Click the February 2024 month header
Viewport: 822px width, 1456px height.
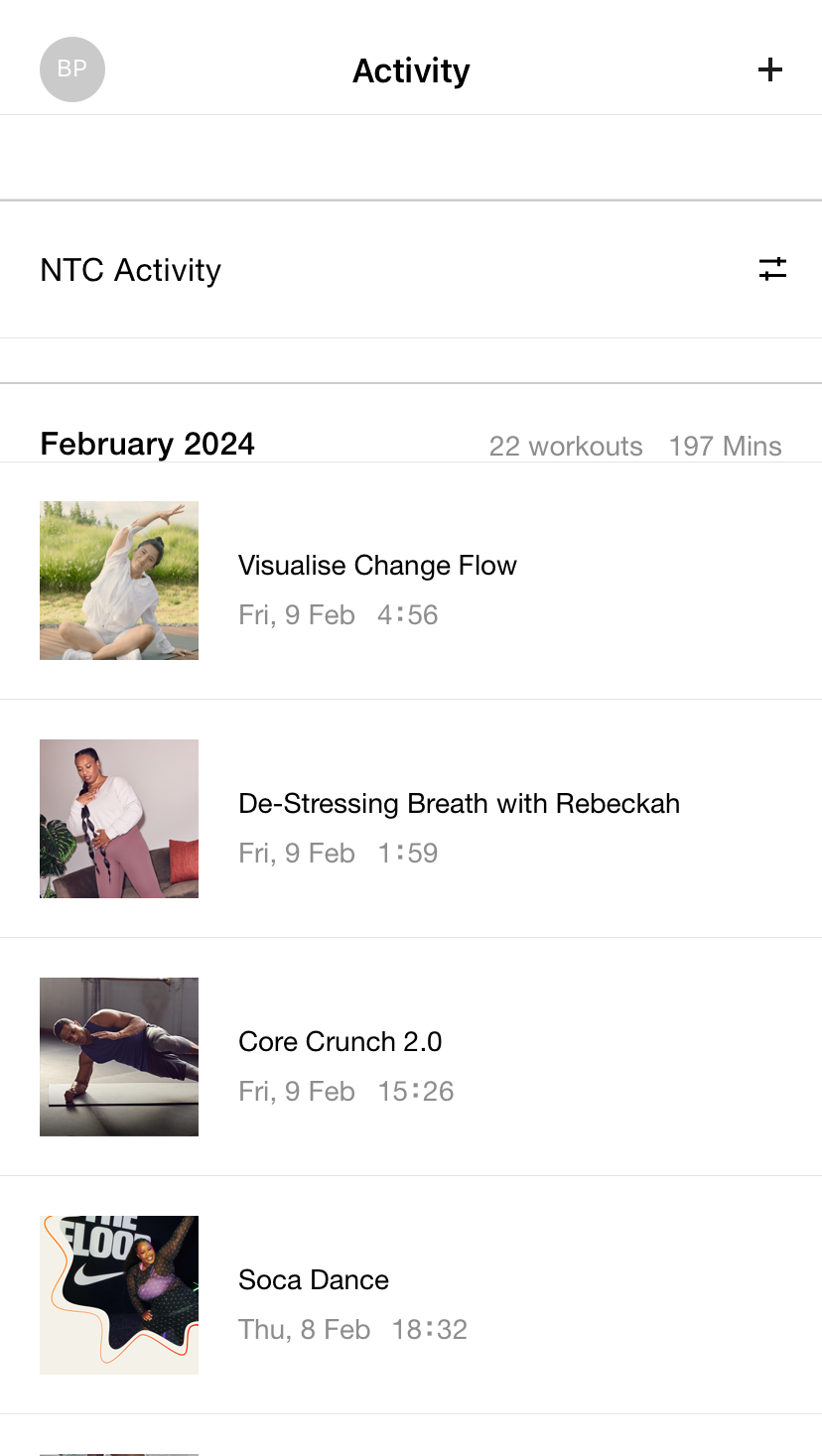click(x=147, y=444)
